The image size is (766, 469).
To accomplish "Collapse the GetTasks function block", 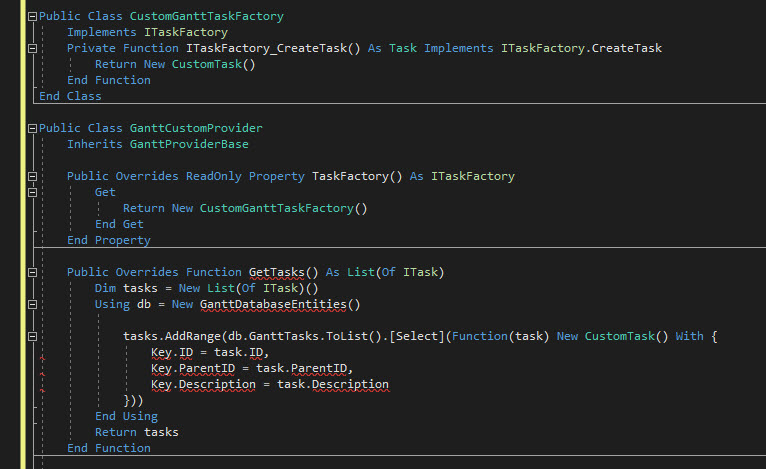I will coord(33,272).
